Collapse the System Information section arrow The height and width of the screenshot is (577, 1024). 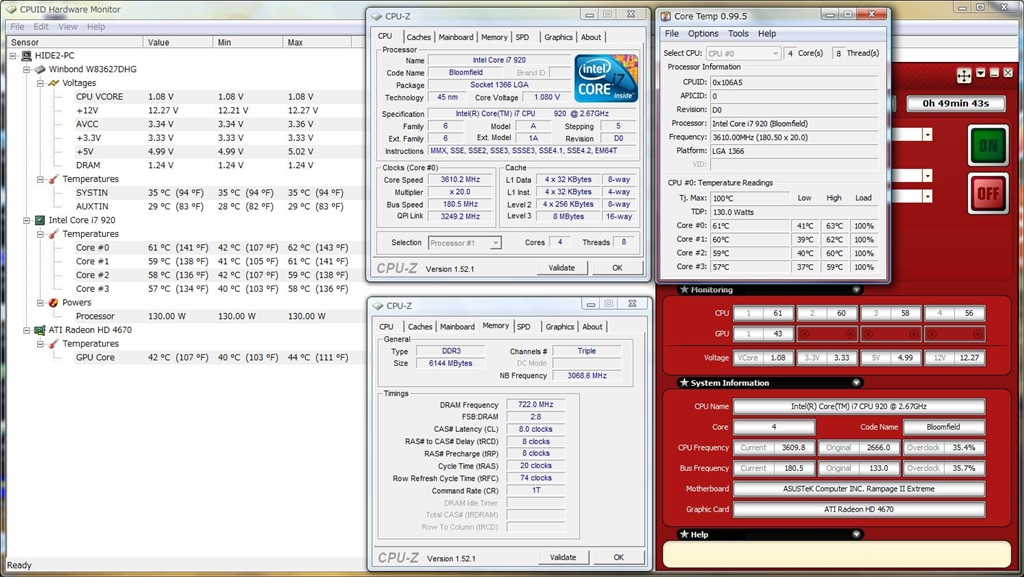click(857, 383)
